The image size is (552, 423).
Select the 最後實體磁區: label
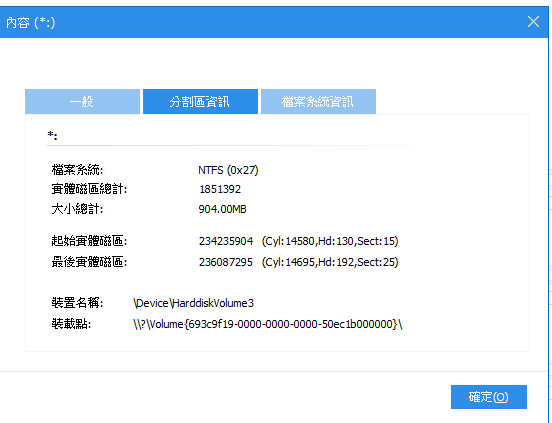coord(89,262)
